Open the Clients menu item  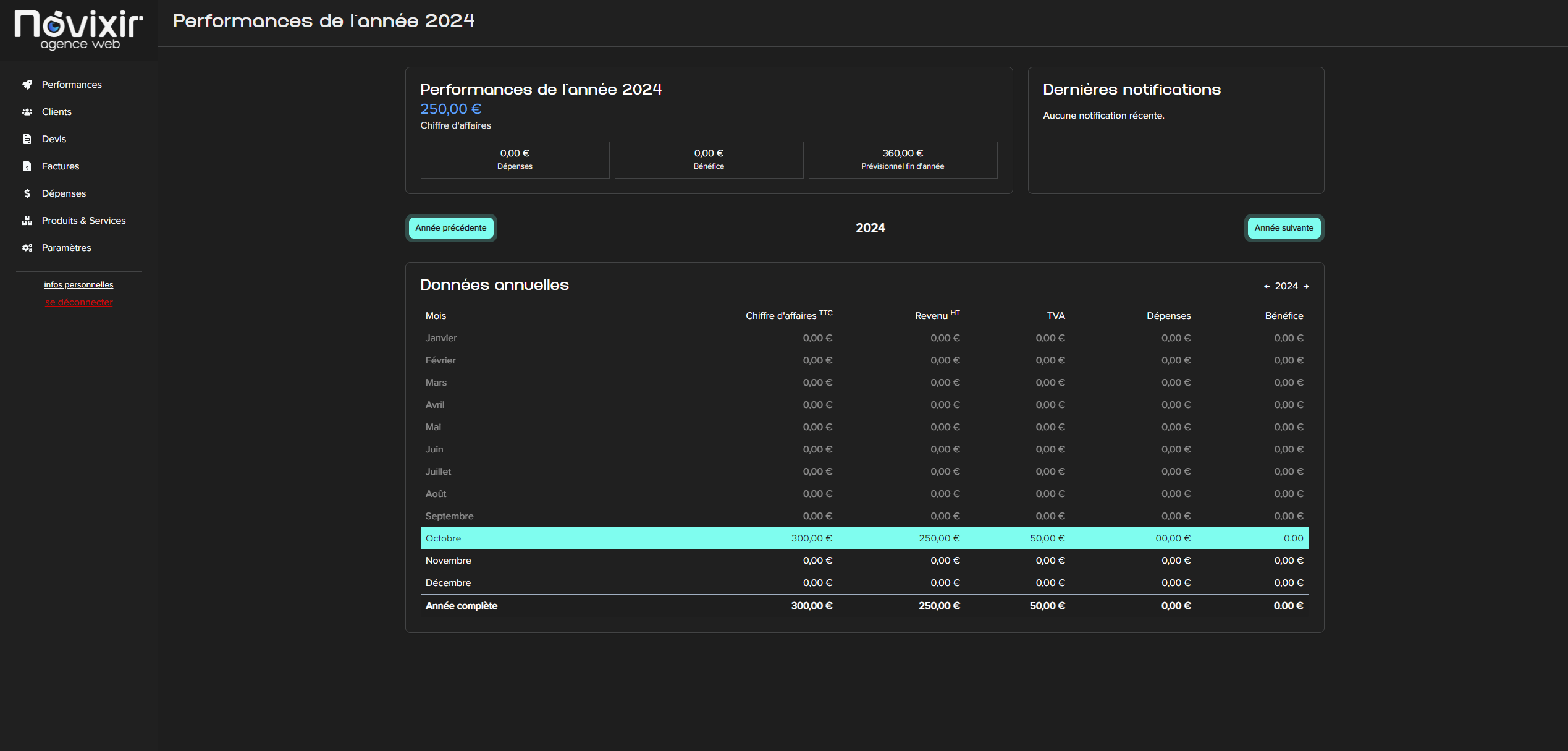click(56, 112)
